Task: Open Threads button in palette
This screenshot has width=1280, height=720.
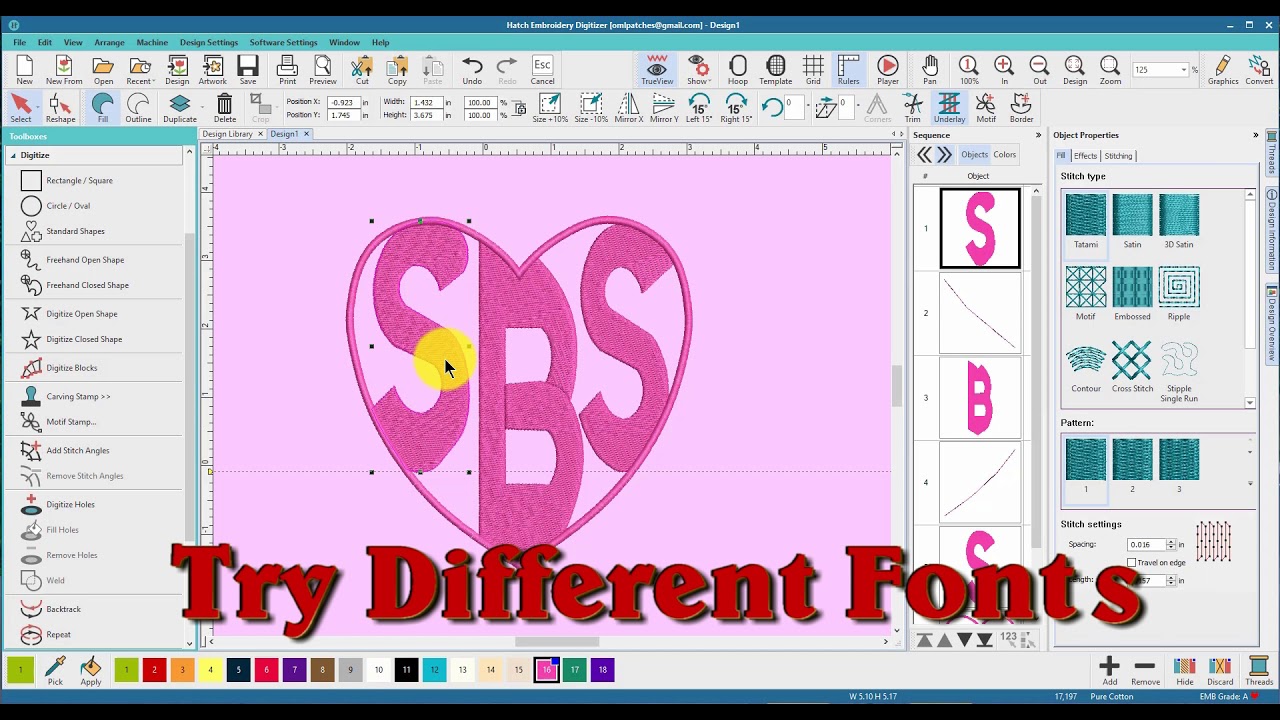Action: tap(1259, 671)
